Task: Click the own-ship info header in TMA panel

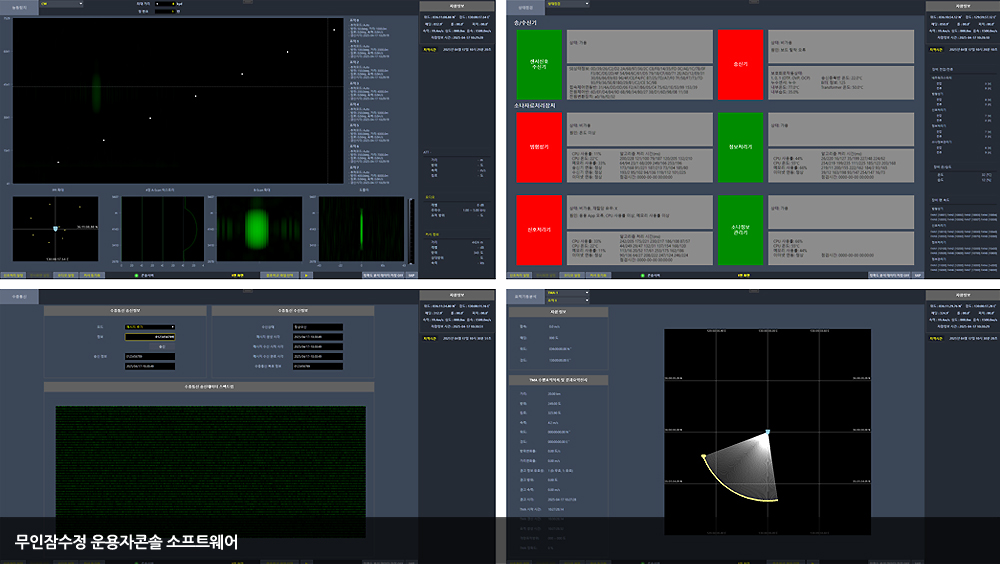Action: pyautogui.click(x=962, y=295)
